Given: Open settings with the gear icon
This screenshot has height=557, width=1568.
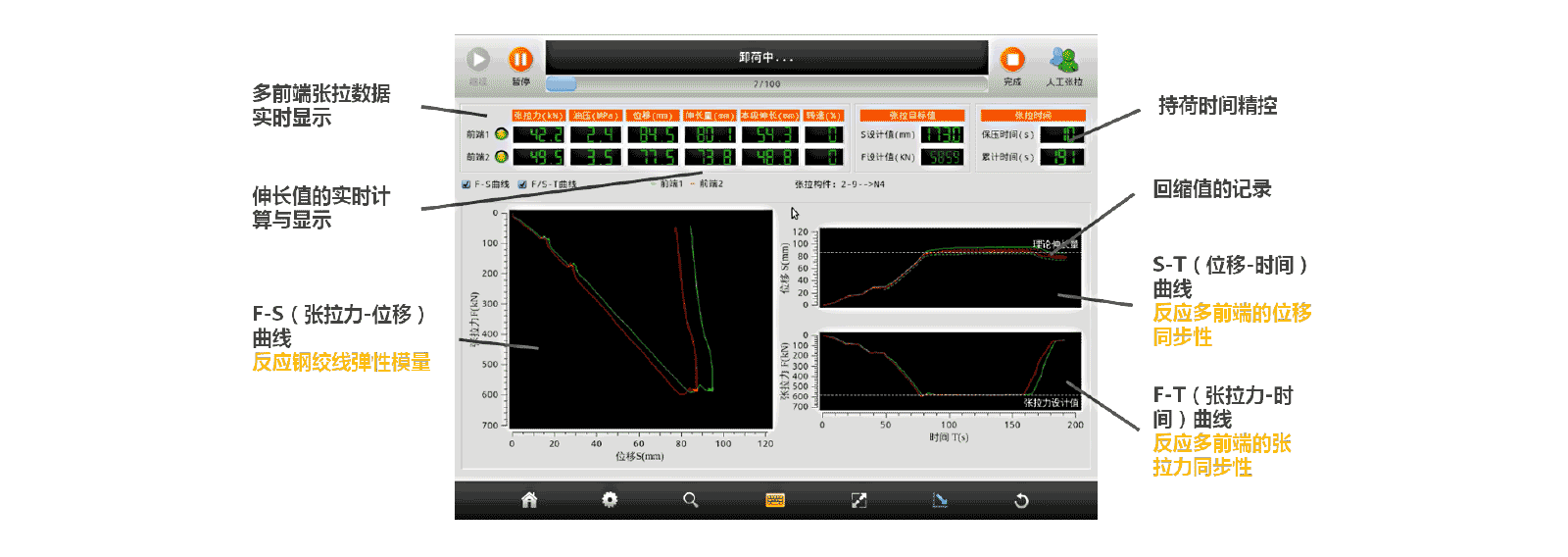Looking at the screenshot, I should point(610,500).
